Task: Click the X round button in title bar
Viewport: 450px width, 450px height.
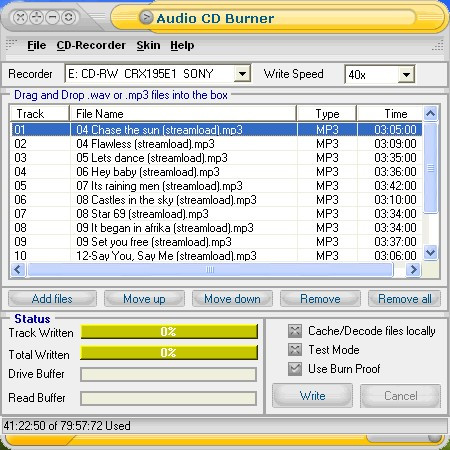Action: [20, 17]
